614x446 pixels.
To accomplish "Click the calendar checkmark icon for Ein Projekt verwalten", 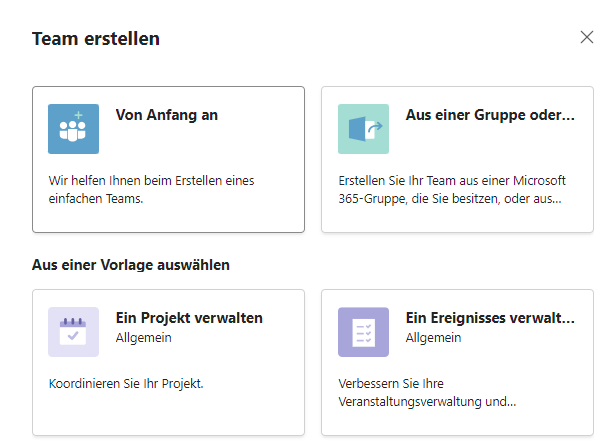I will pyautogui.click(x=73, y=332).
